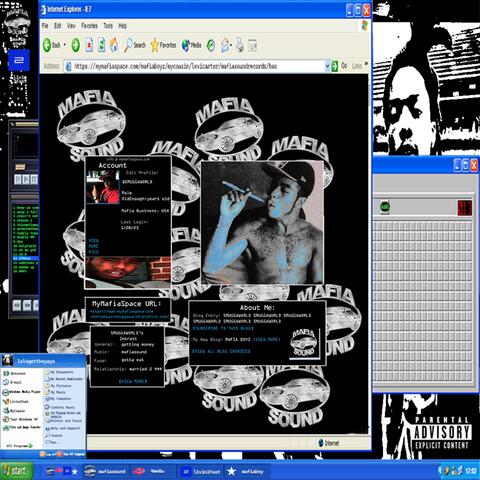The height and width of the screenshot is (480, 480).
Task: Click pause button in media player
Action: 34,179
